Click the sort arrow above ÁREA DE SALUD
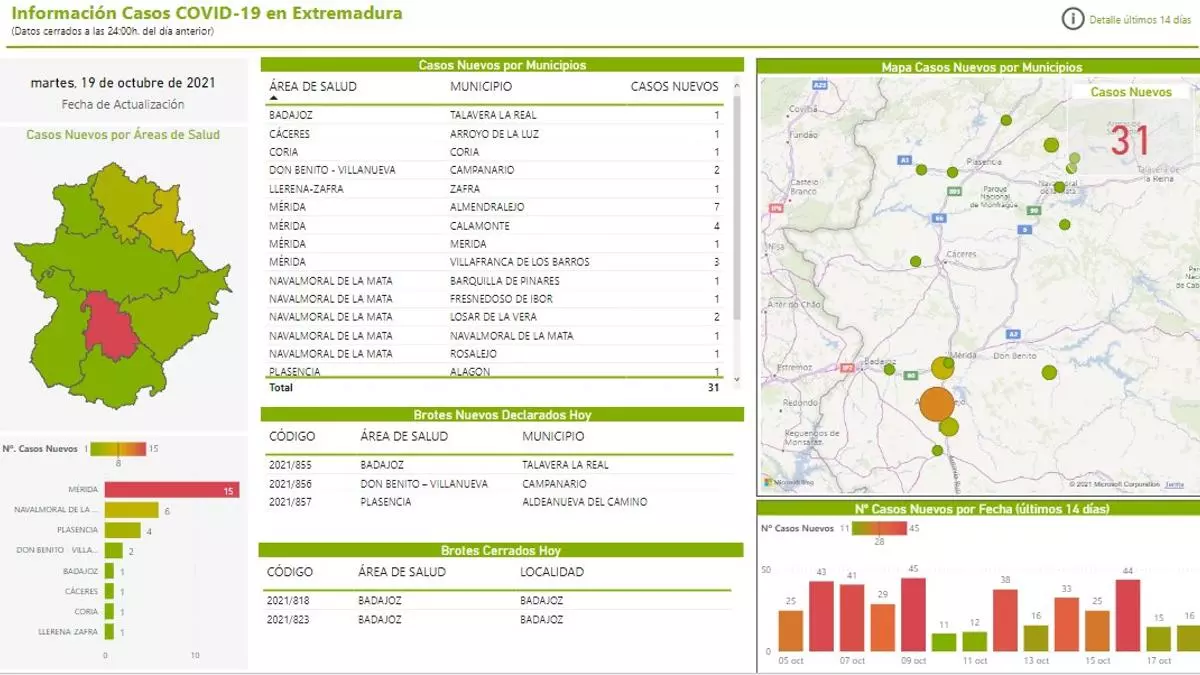The height and width of the screenshot is (675, 1200). pyautogui.click(x=274, y=98)
